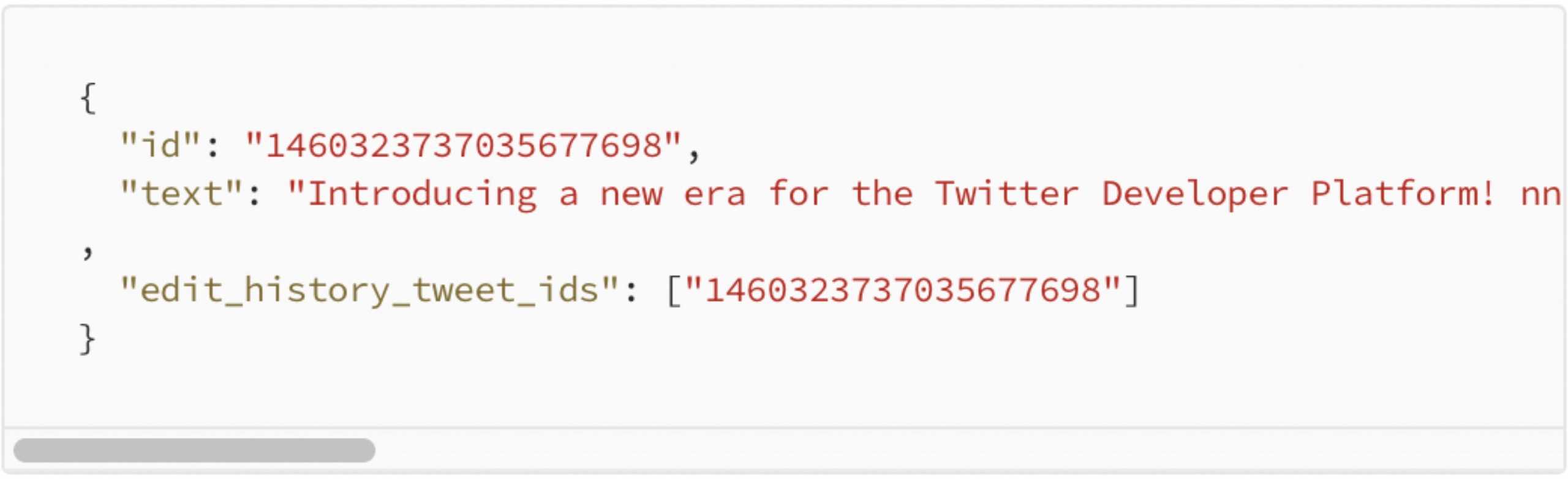Click the word "Twitter" in the text value

1006,194
